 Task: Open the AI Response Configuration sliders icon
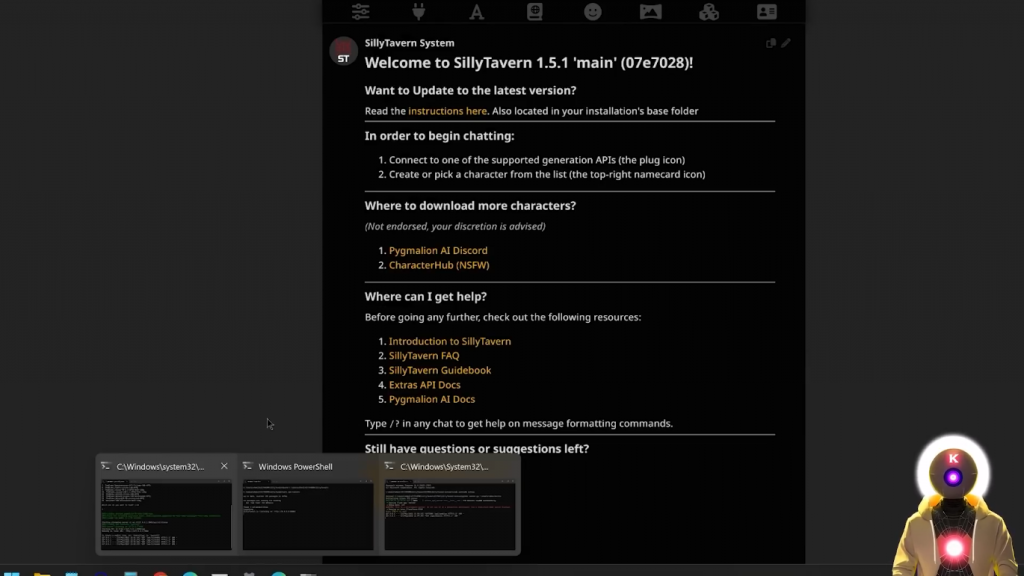point(360,12)
